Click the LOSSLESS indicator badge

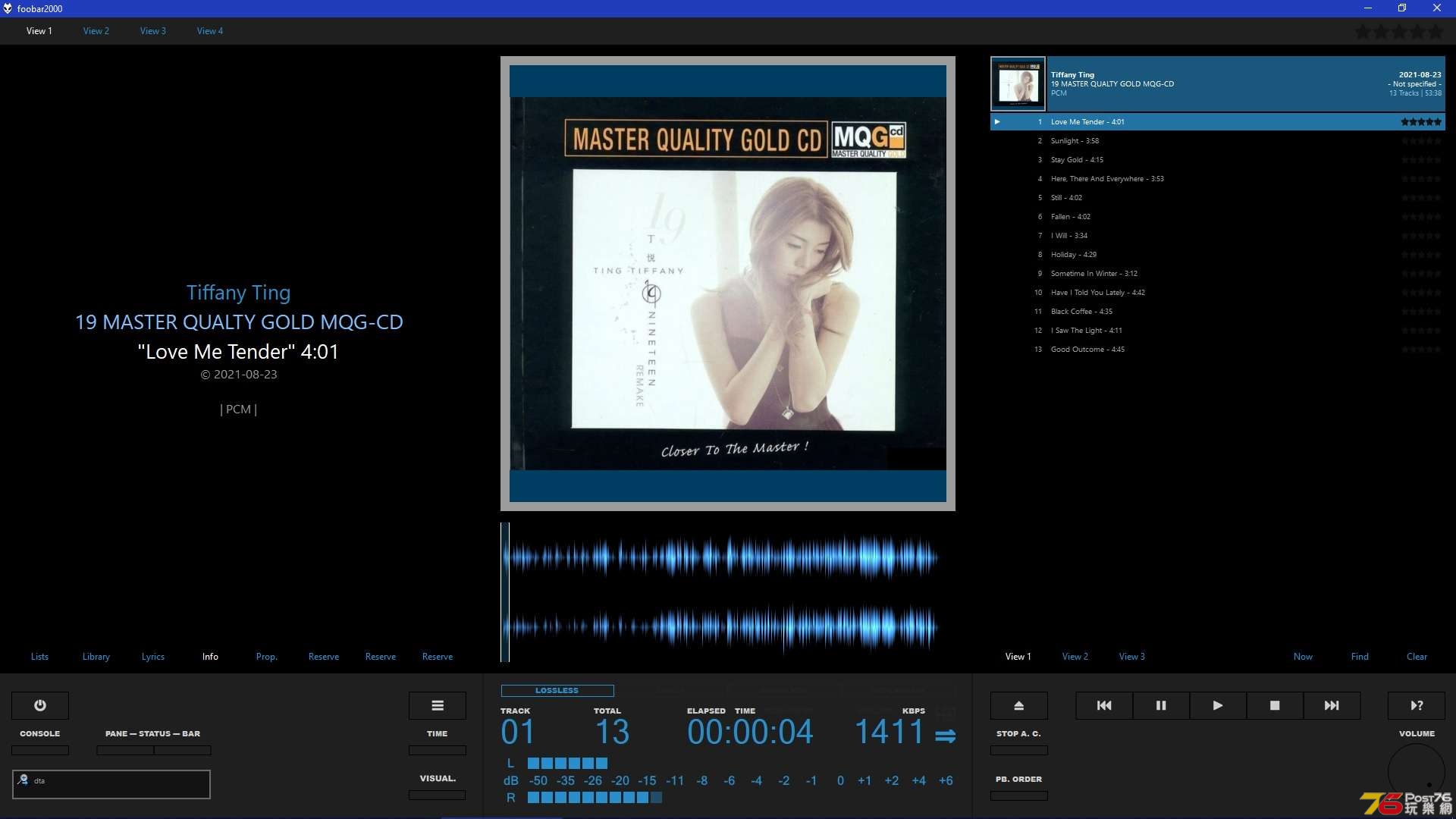coord(557,691)
